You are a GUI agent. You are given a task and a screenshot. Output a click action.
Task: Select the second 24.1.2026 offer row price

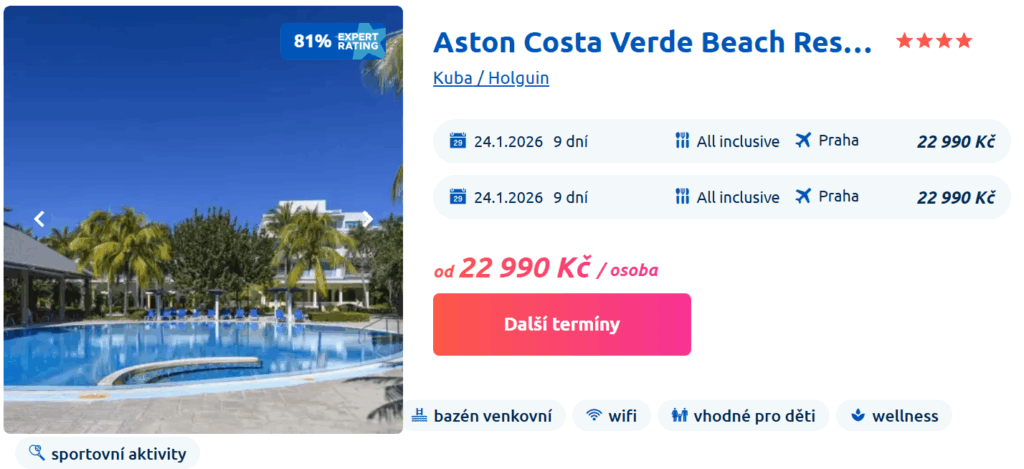pyautogui.click(x=956, y=197)
